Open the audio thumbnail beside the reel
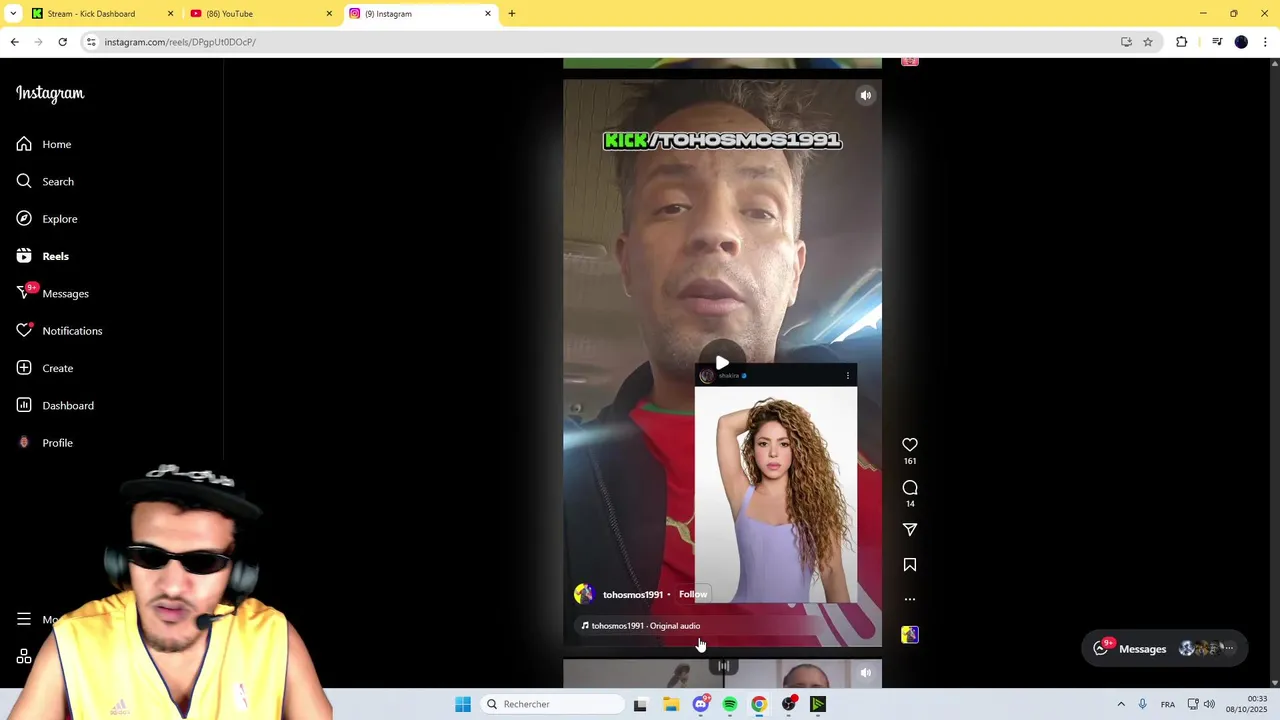 pyautogui.click(x=910, y=635)
